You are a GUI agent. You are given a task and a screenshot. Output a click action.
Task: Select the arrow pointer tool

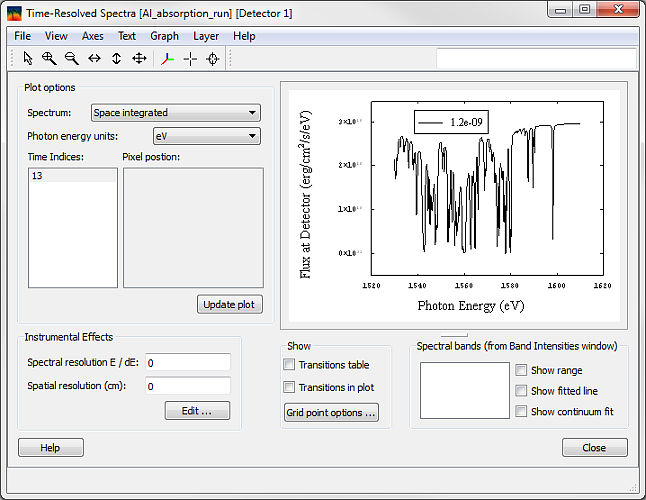[28, 59]
